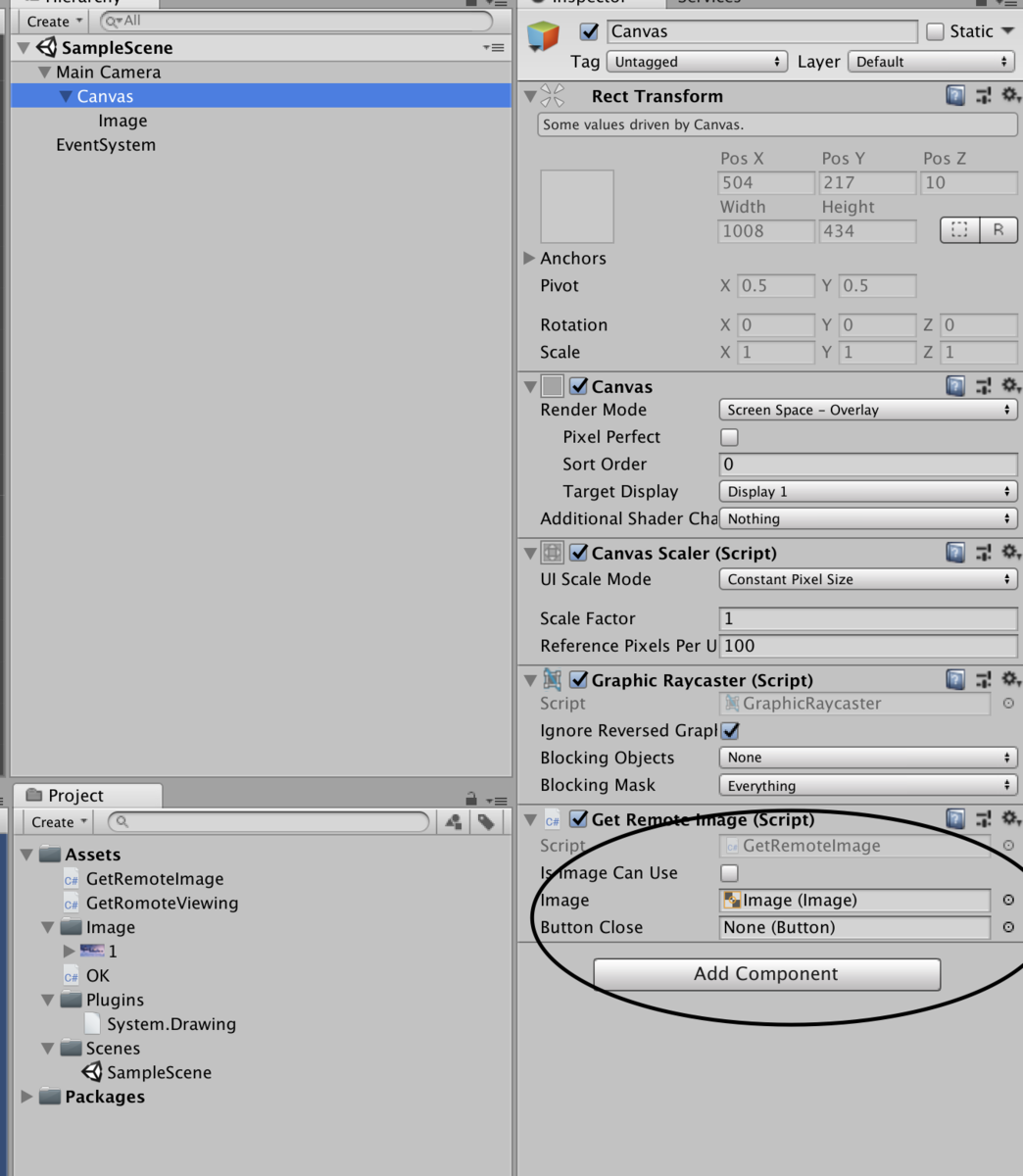1023x1176 pixels.
Task: Open help icon for Rect Transform
Action: point(955,95)
